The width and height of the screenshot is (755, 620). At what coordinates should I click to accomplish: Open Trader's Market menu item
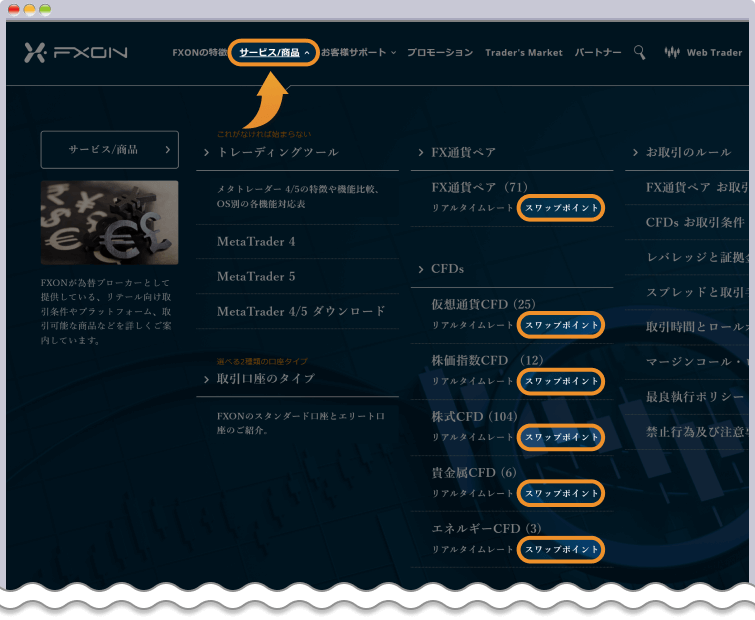point(524,52)
